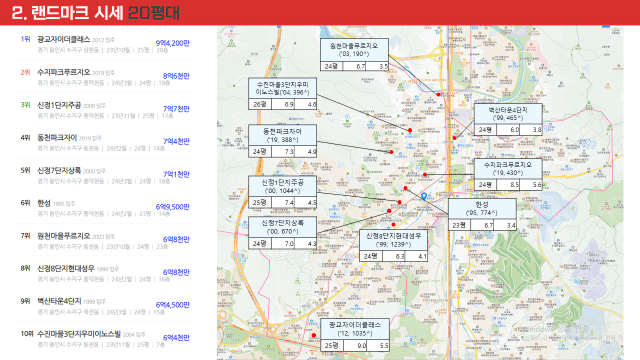
Task: Select the red dot linked to 수진마을3단지우미이노스빌 label
Action: point(409,130)
